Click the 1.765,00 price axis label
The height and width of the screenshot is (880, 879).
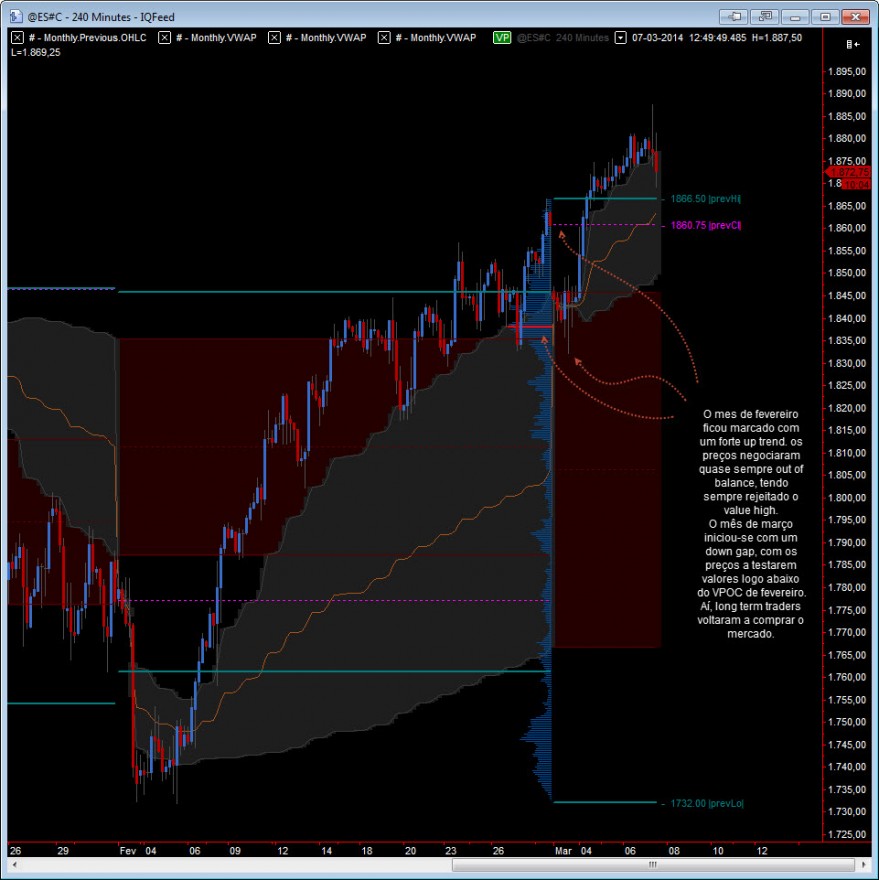(x=847, y=654)
